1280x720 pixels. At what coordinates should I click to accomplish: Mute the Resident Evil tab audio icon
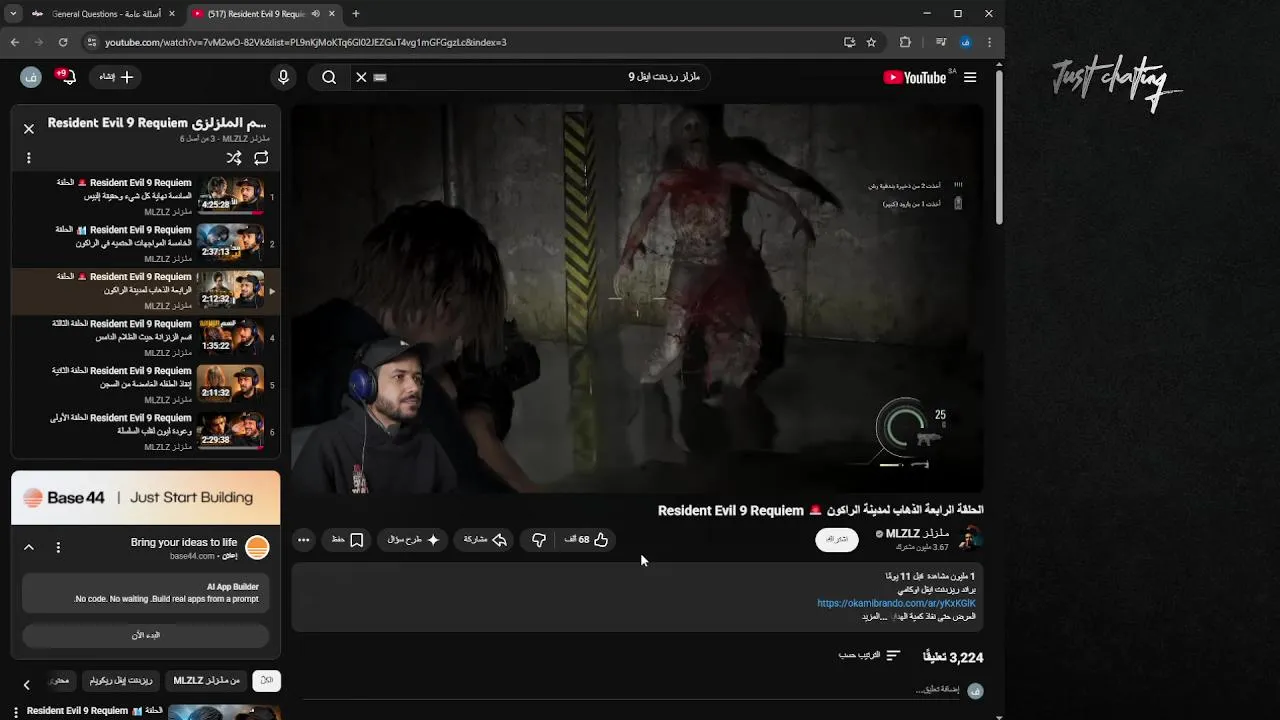click(x=316, y=14)
